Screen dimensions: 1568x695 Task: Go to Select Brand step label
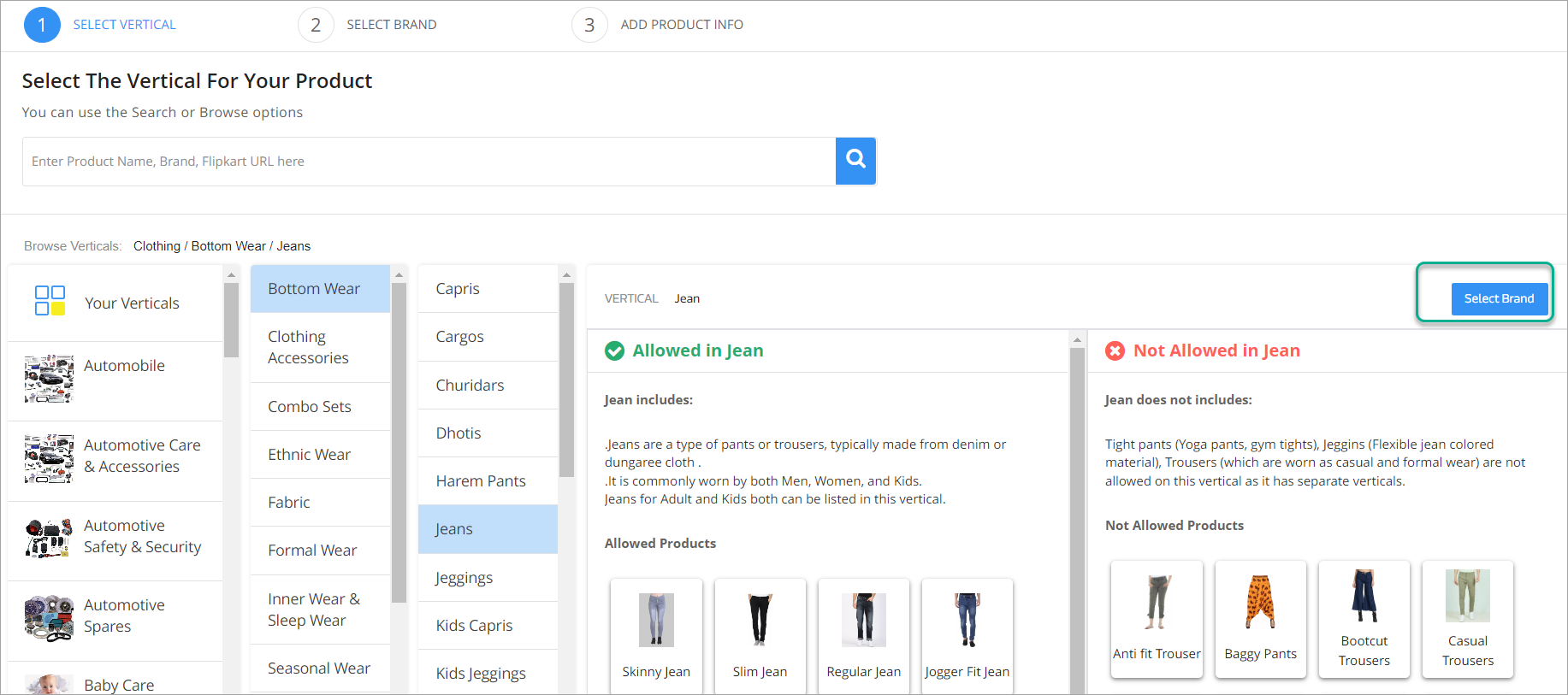point(392,25)
